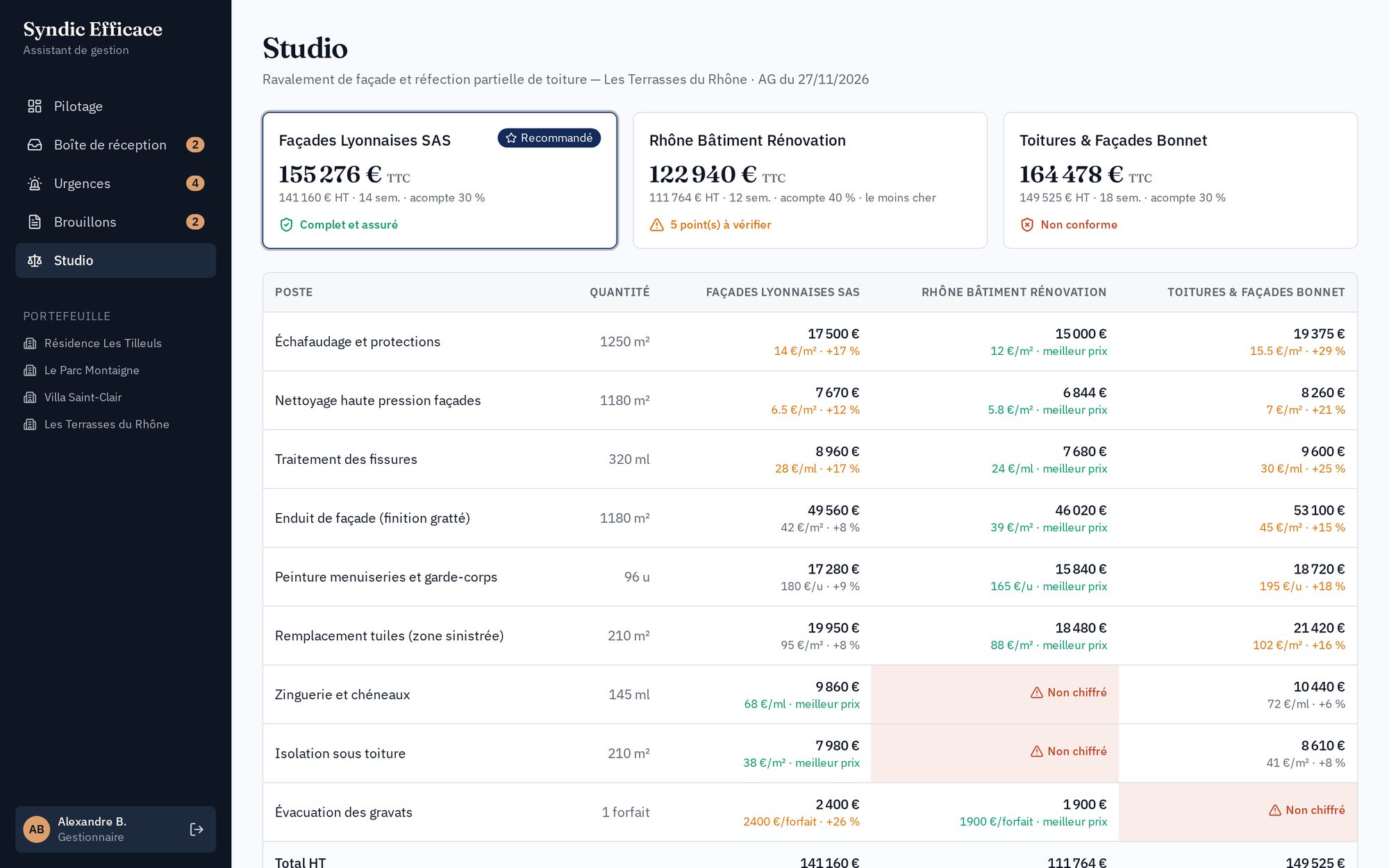Click the Recommandé badge

[x=549, y=137]
